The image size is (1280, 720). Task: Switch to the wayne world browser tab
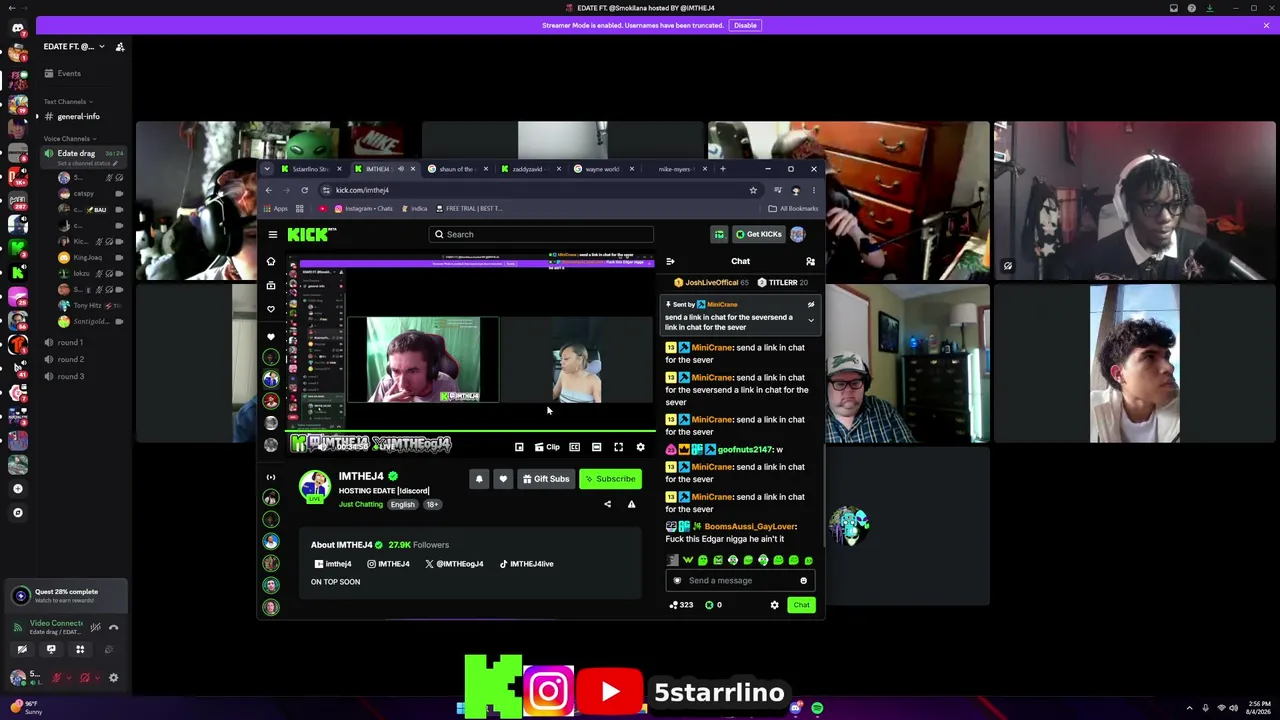coord(604,169)
